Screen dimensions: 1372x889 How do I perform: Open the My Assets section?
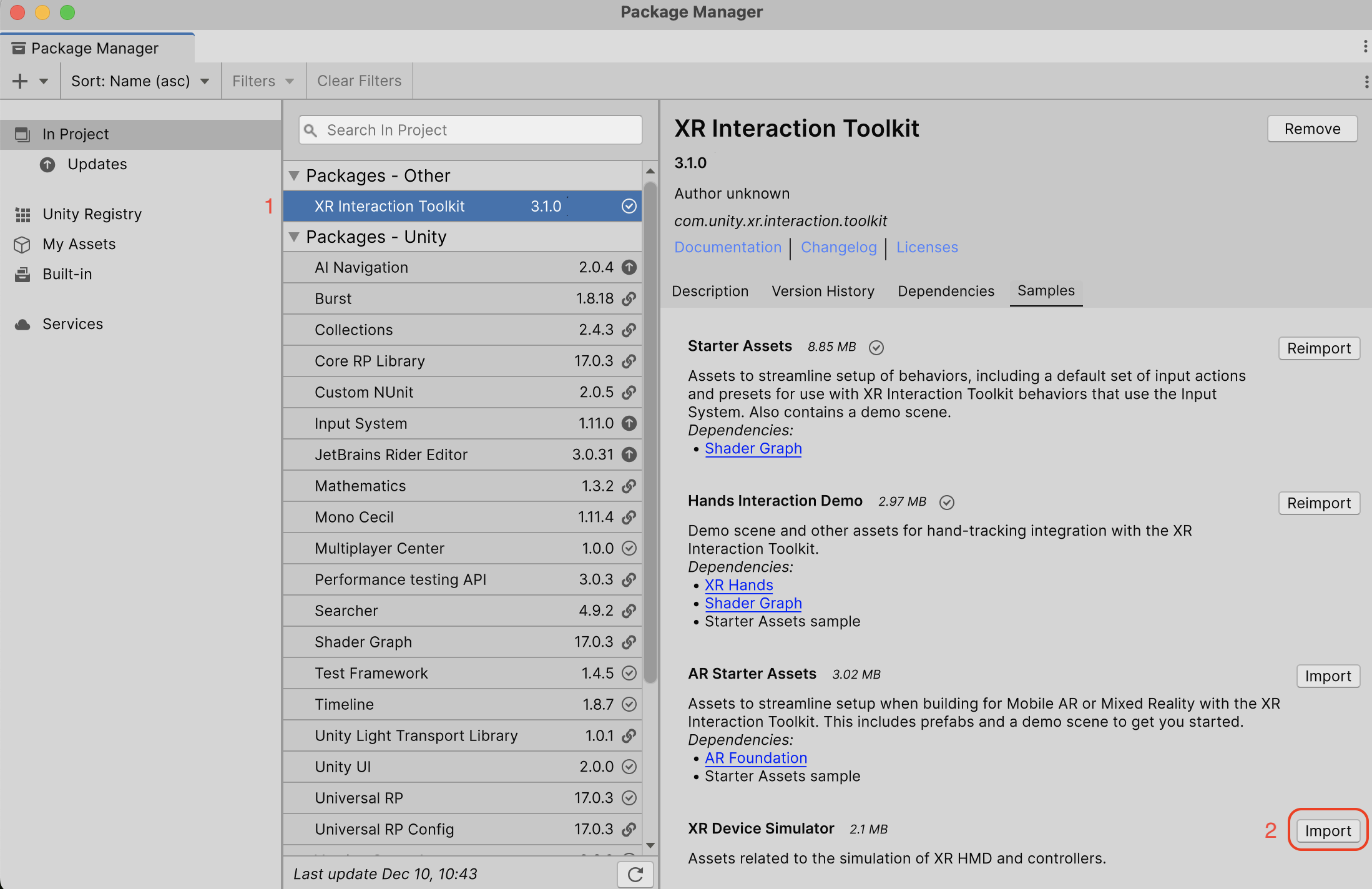tap(79, 244)
